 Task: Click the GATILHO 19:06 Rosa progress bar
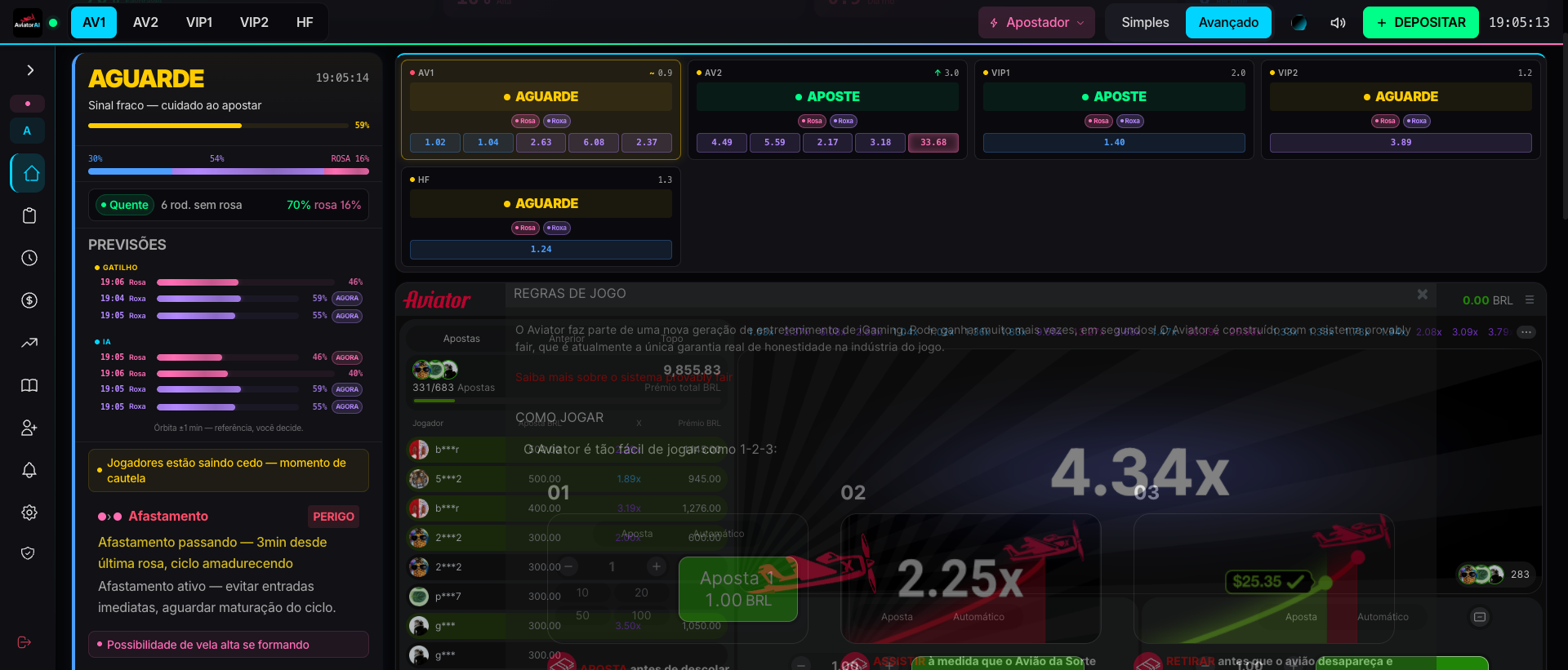click(246, 282)
